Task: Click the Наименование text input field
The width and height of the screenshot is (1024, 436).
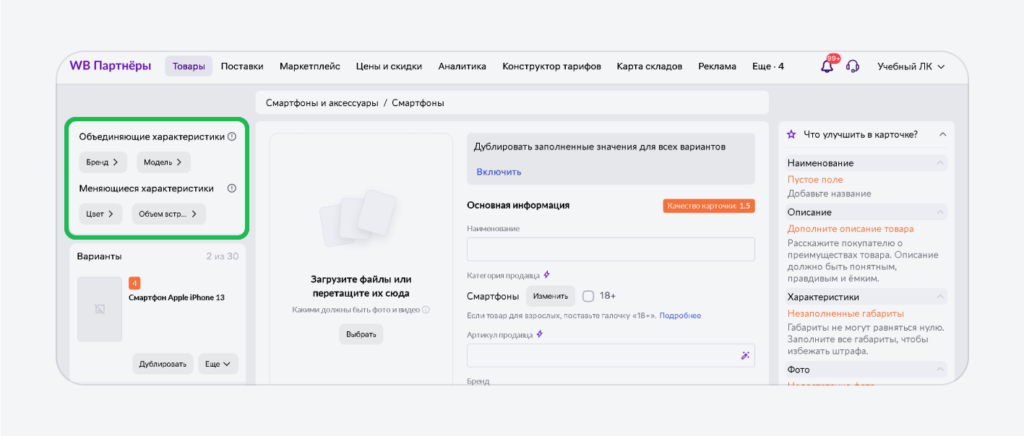Action: tap(610, 249)
